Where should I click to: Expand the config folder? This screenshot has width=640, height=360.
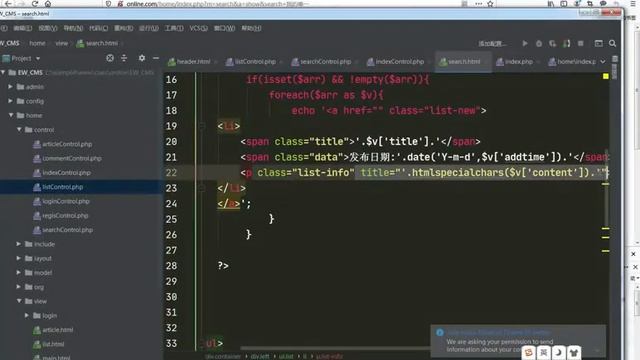(x=11, y=101)
